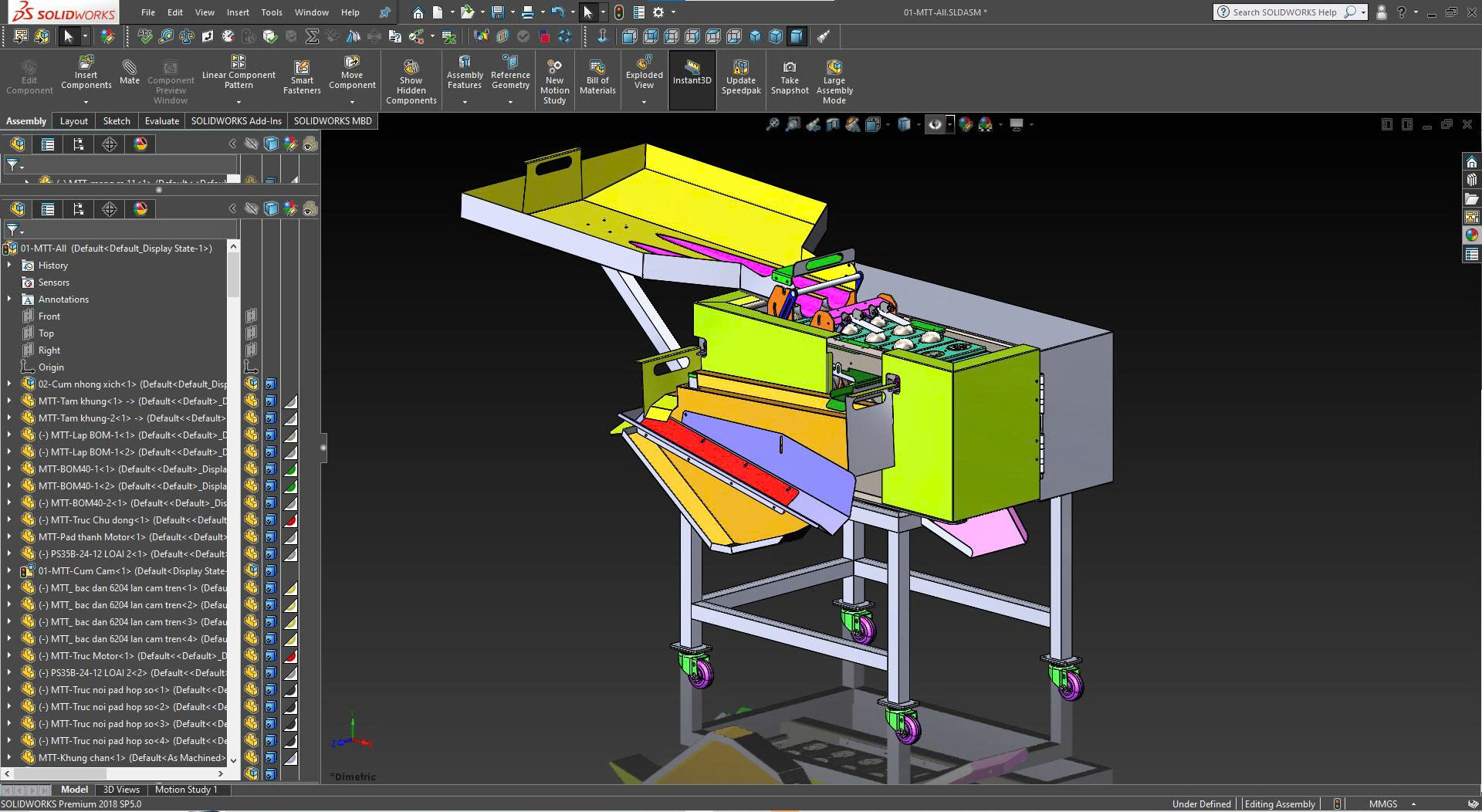Toggle hide/show for 01-MTT-Cum Cam<1> row

[252, 571]
